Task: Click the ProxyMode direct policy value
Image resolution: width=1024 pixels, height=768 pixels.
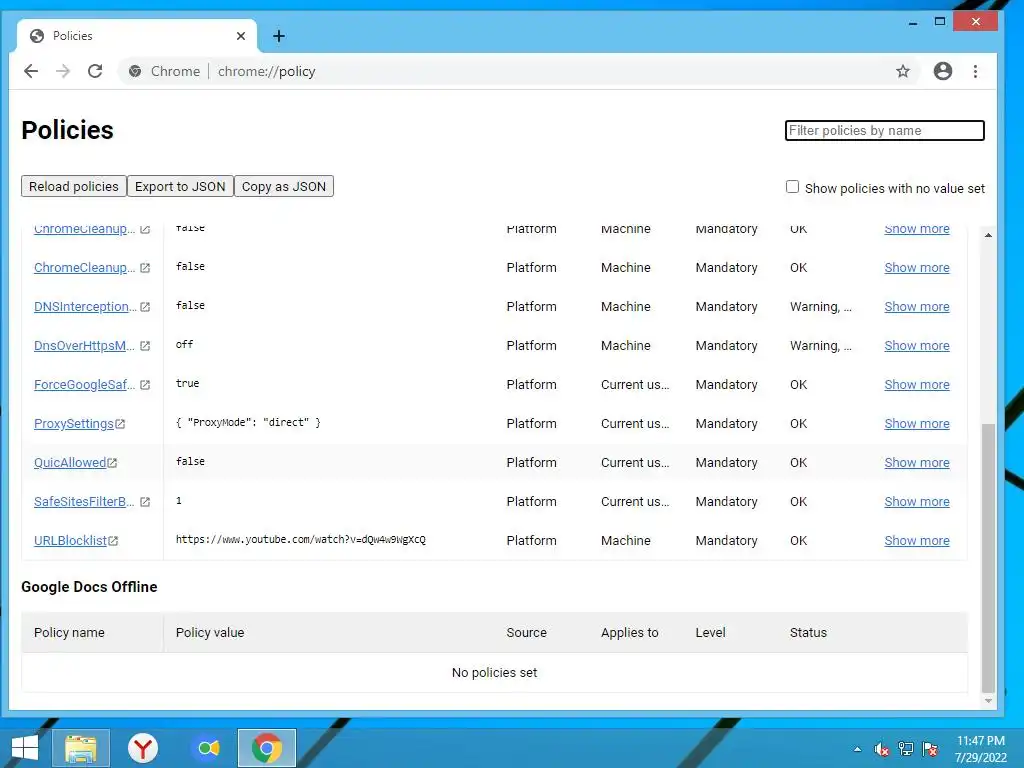Action: [x=248, y=423]
